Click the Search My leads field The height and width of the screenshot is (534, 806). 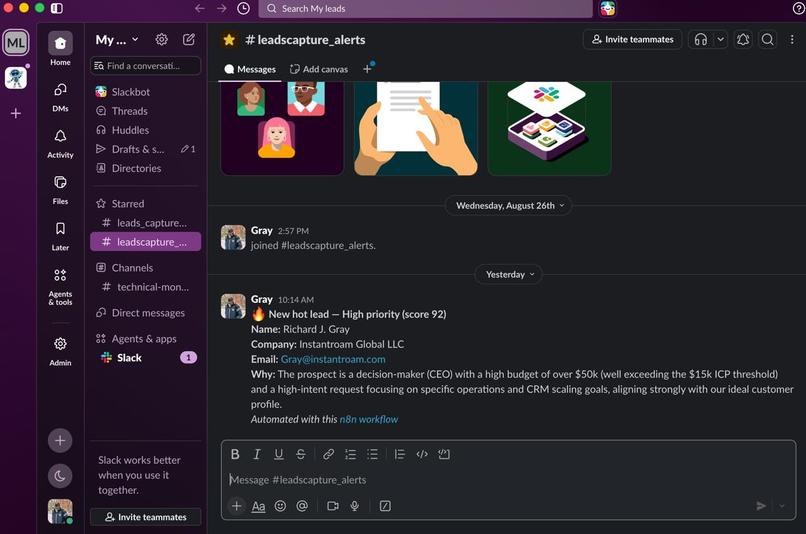click(x=425, y=9)
